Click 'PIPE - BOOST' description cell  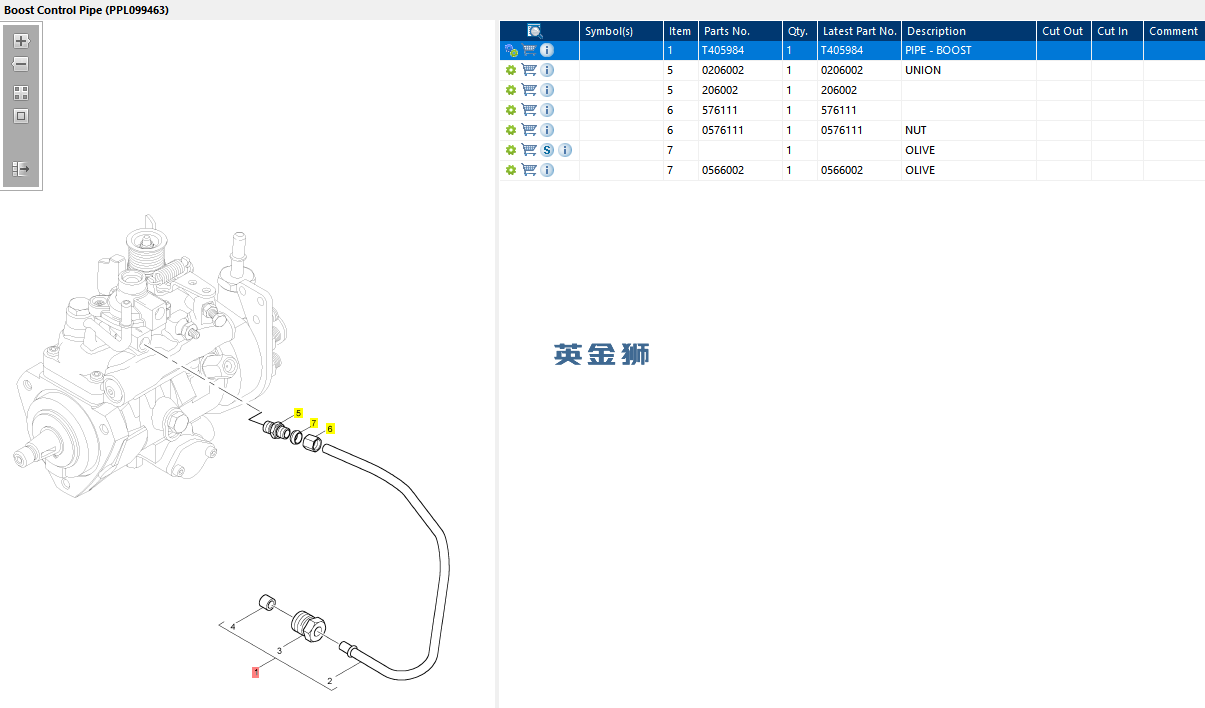point(968,50)
